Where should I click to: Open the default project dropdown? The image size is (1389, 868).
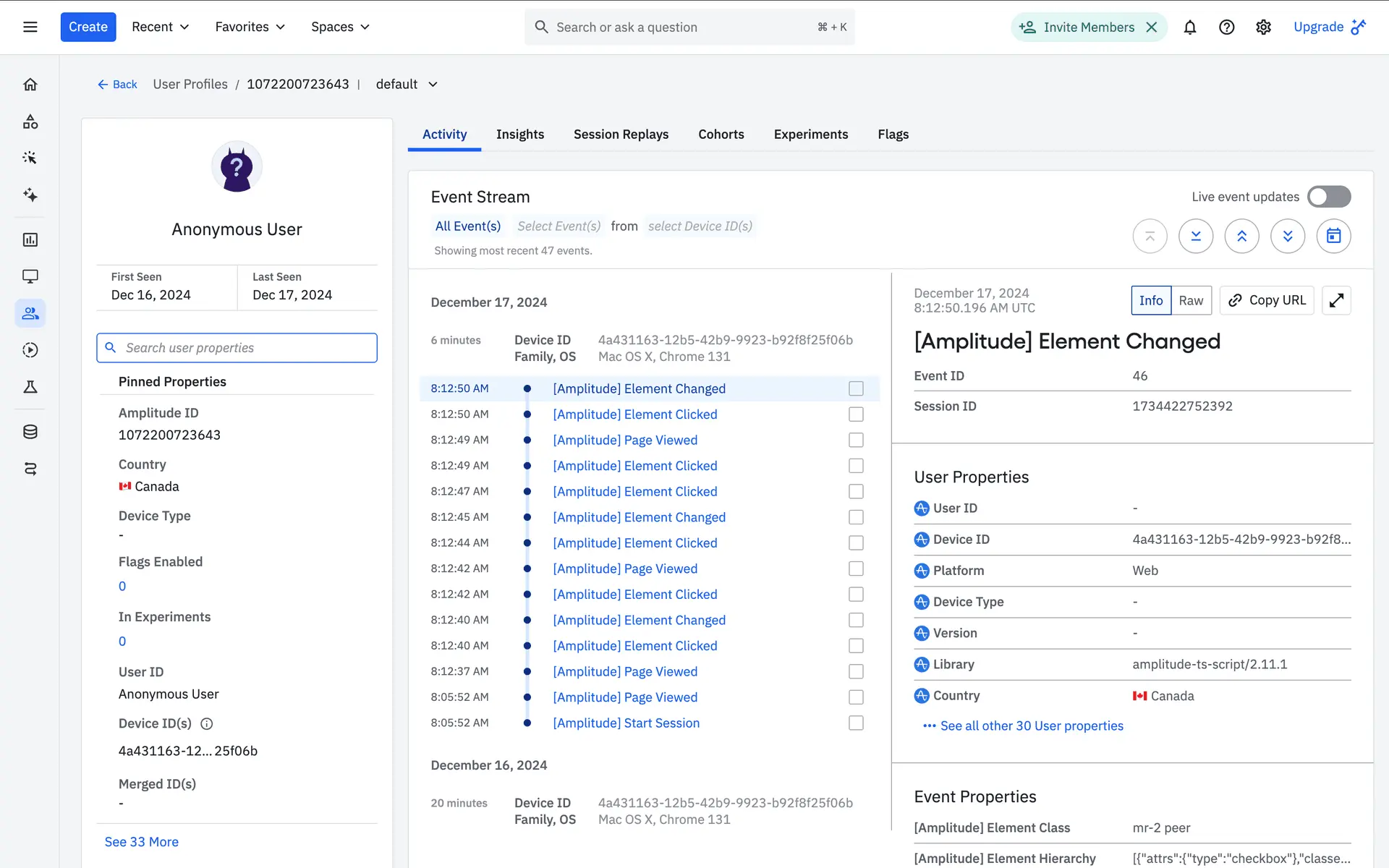tap(407, 84)
